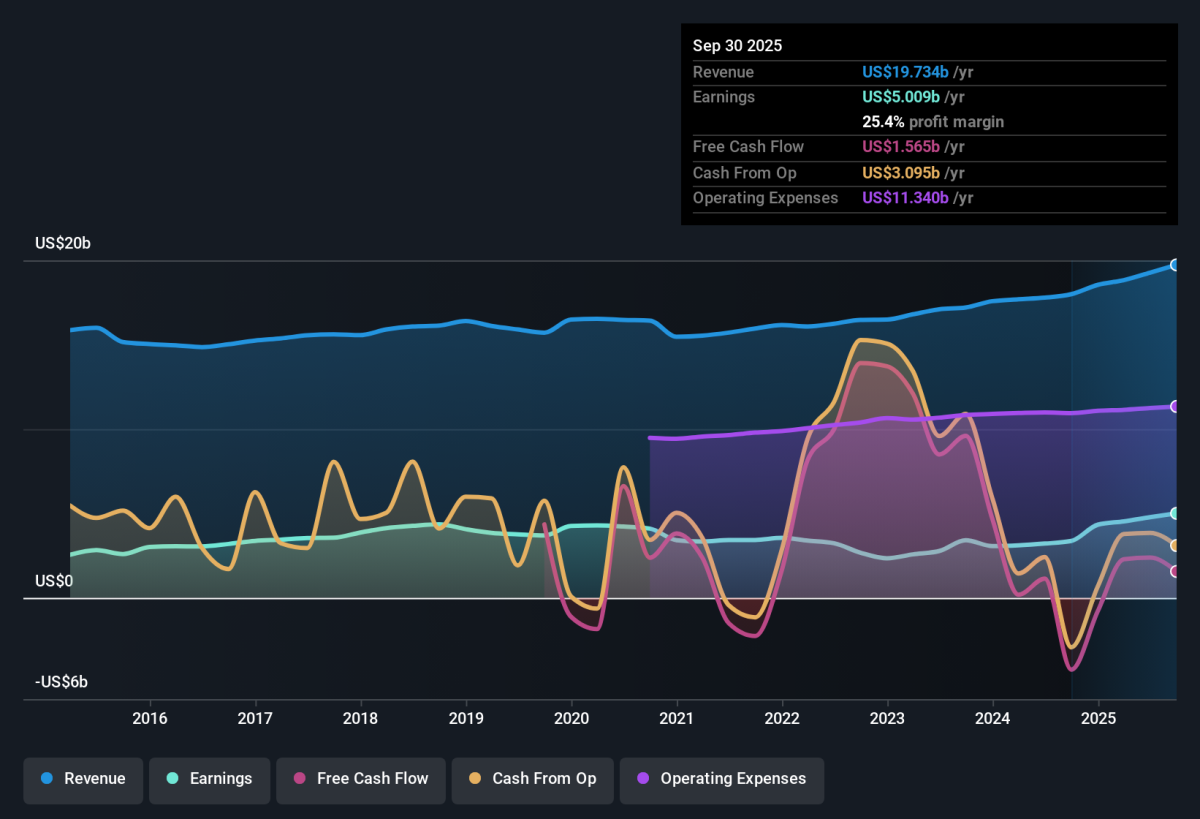Viewport: 1200px width, 819px height.
Task: Click the purple Operating Expenses legend dot
Action: [643, 779]
